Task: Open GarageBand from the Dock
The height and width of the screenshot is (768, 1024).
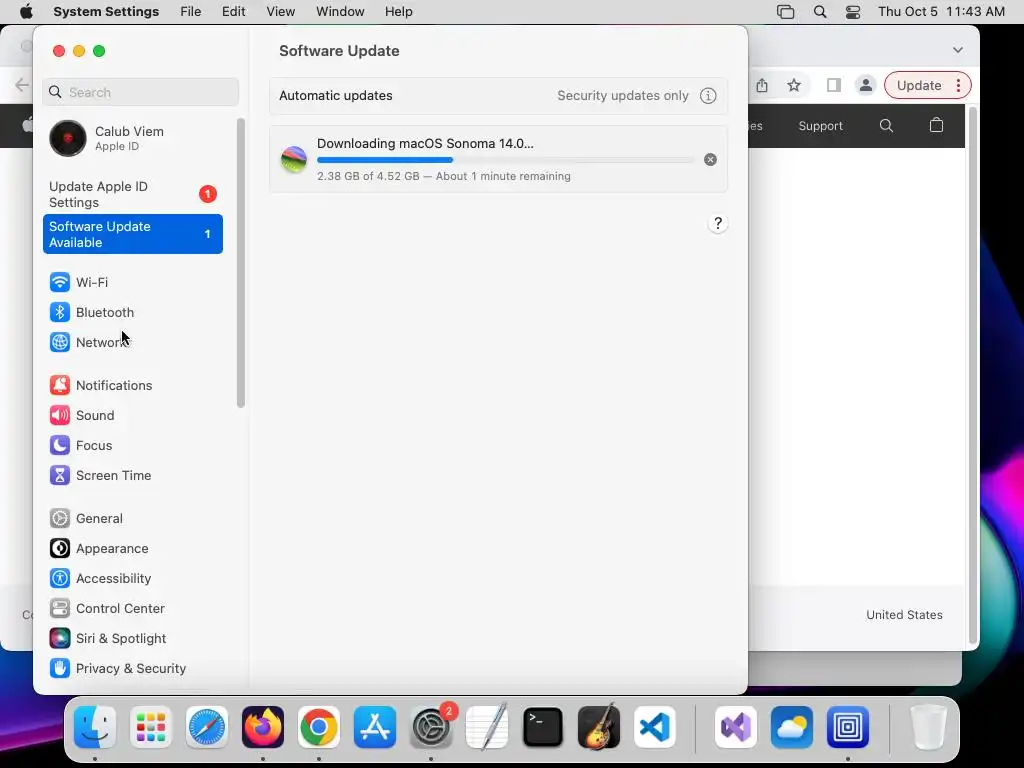Action: pos(599,727)
